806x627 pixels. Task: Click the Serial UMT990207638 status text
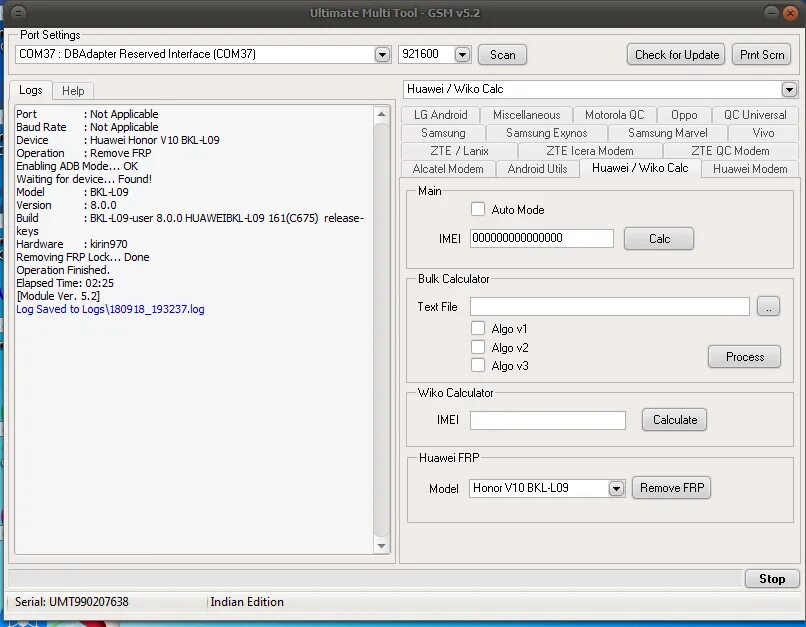tap(71, 602)
